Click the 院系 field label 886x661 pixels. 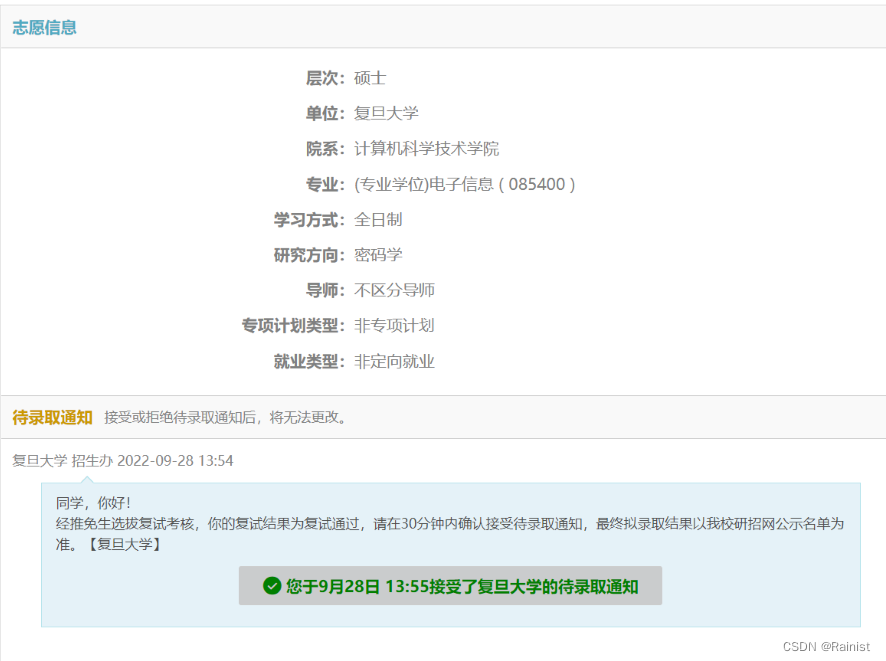[x=325, y=149]
